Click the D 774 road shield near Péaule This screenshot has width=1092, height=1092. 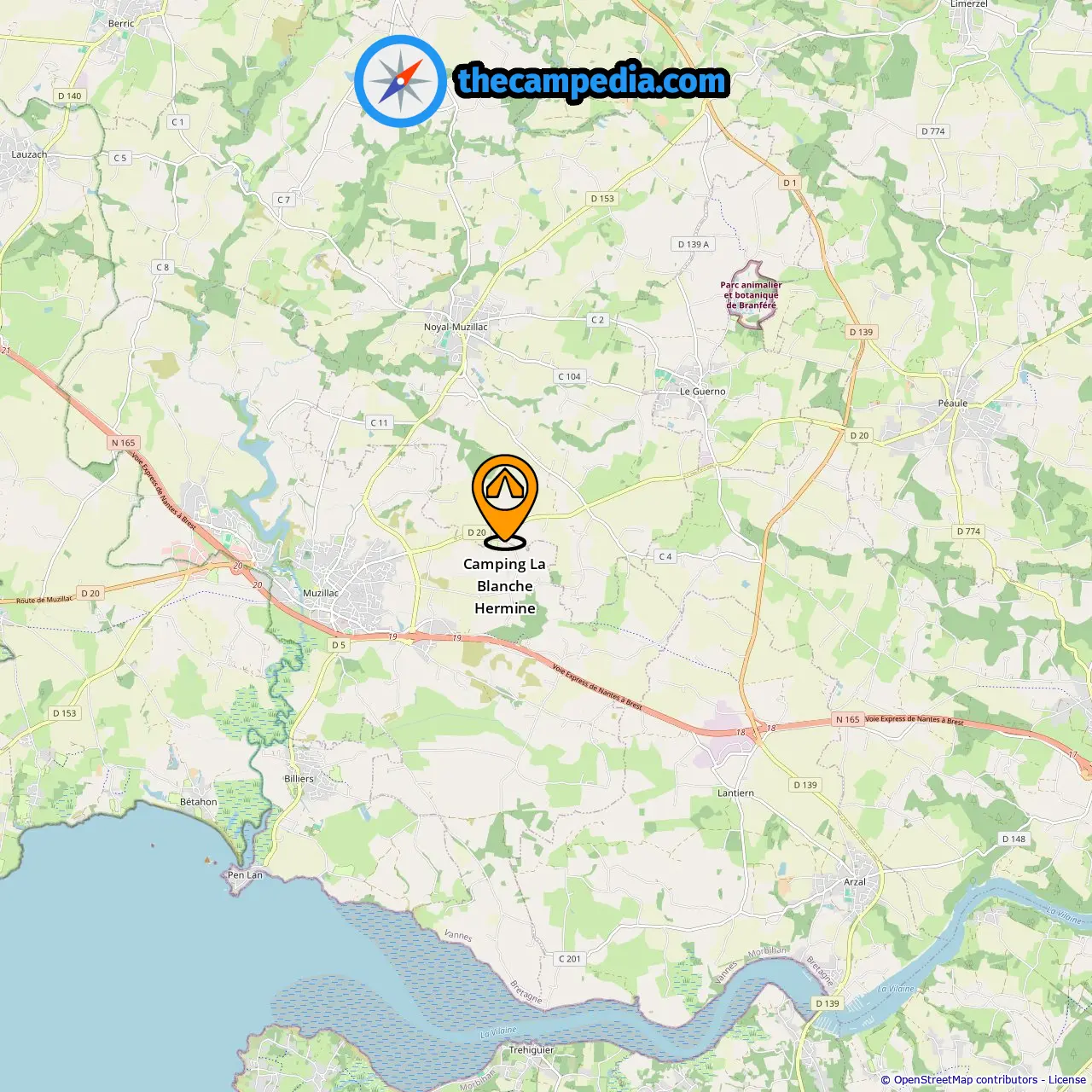click(968, 531)
